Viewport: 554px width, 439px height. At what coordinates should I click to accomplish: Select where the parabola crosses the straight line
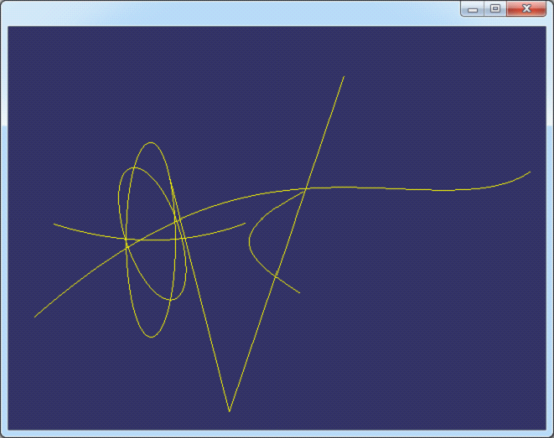coord(276,273)
